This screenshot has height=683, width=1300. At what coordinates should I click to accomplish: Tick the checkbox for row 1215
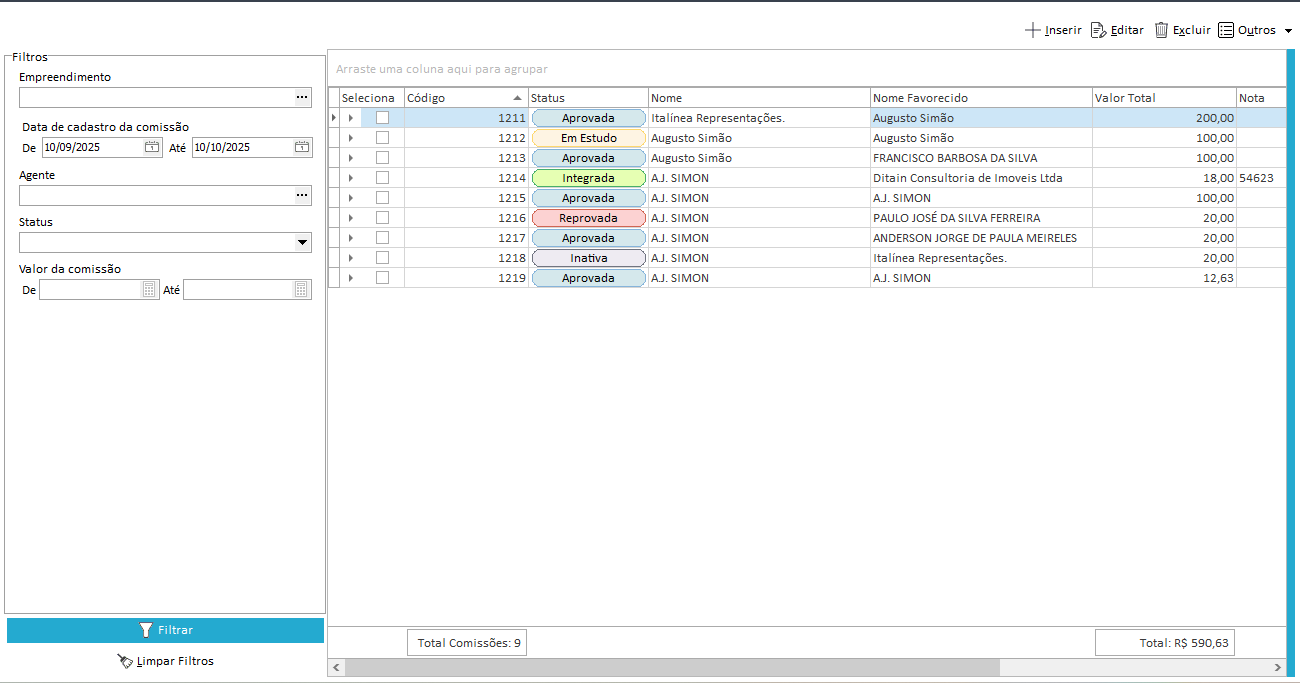point(382,198)
